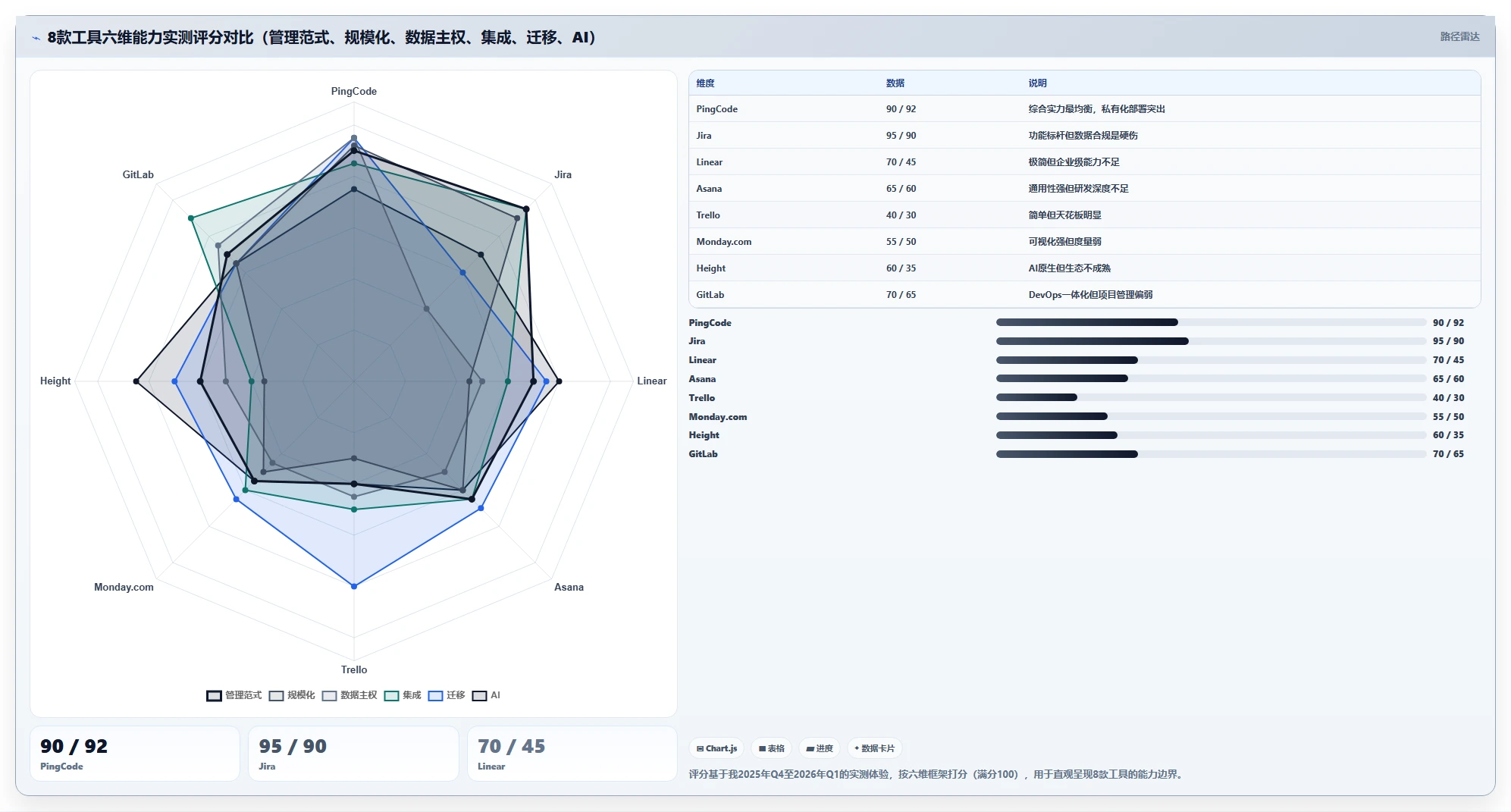Click the 迁移 blue legend swatch

pyautogui.click(x=435, y=695)
